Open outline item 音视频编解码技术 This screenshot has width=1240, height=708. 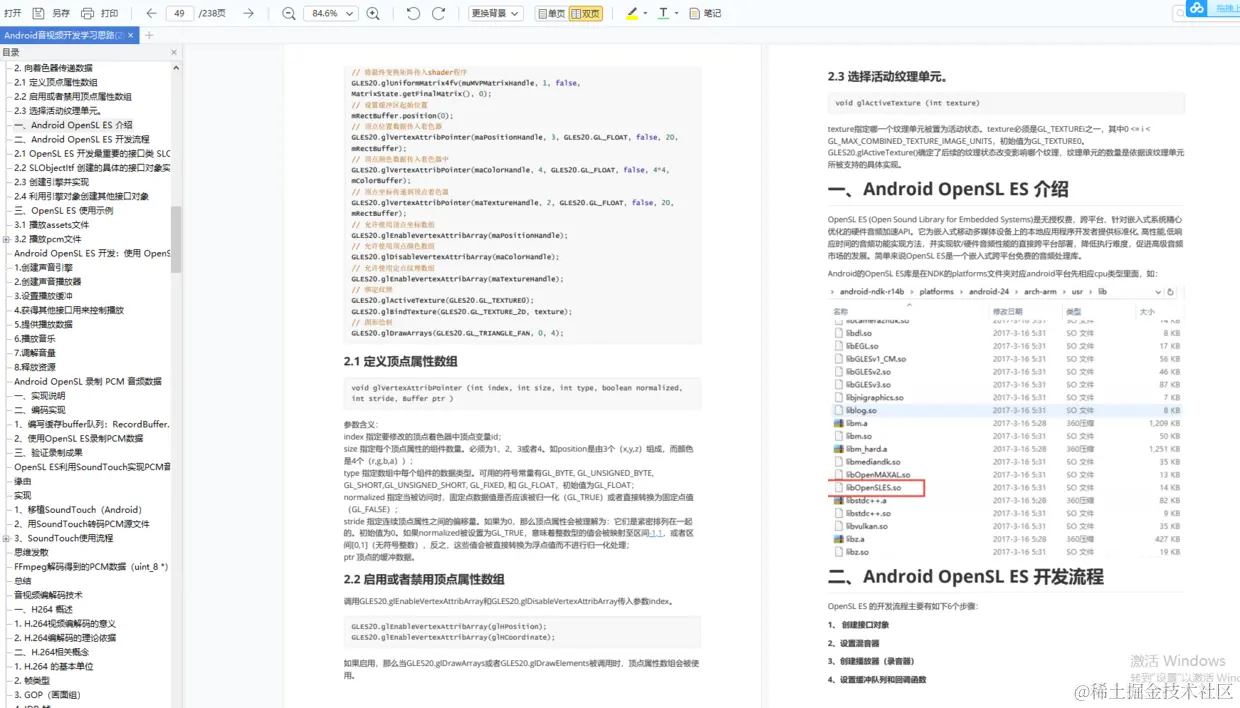coord(48,595)
